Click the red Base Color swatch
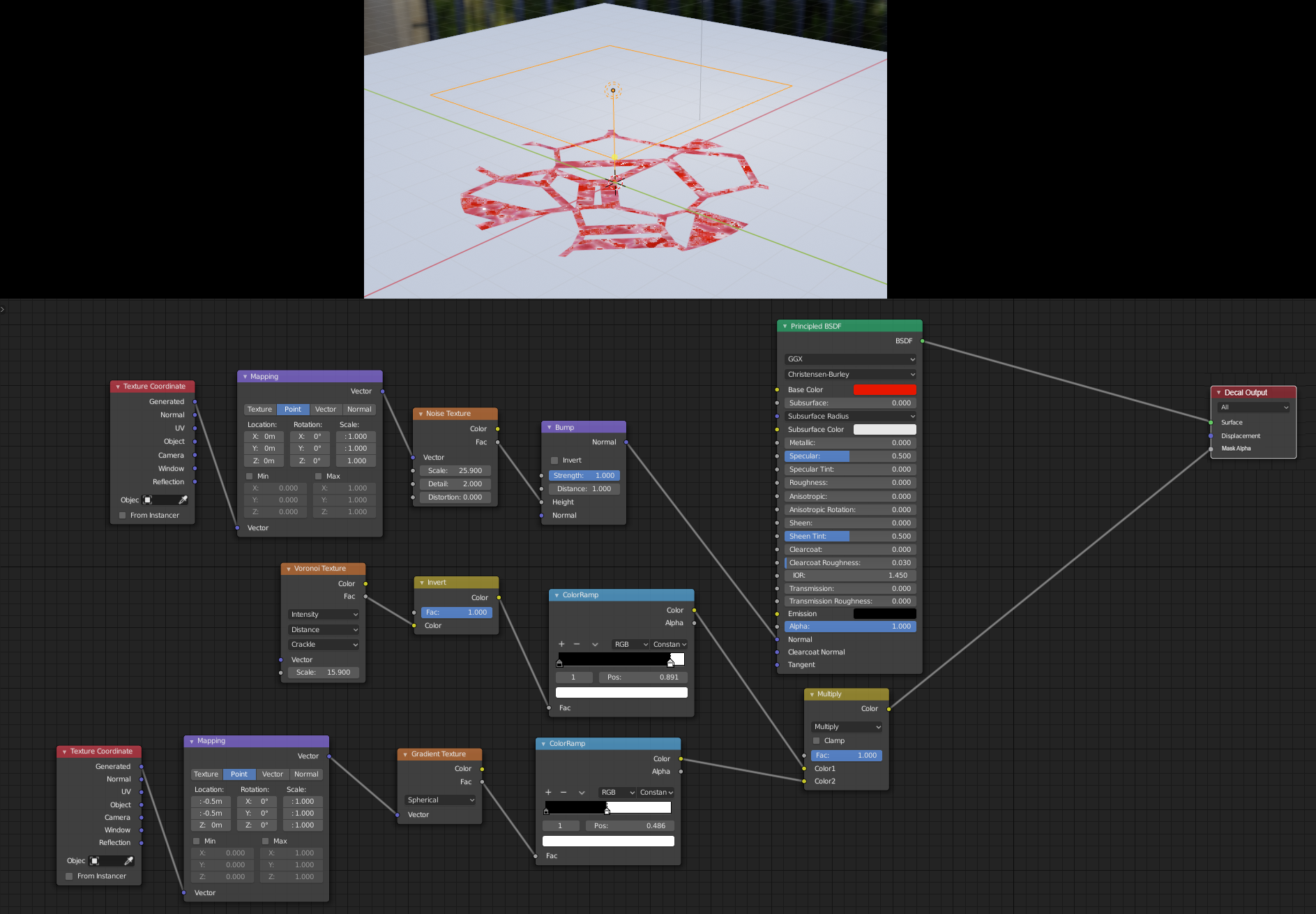1316x914 pixels. point(884,390)
